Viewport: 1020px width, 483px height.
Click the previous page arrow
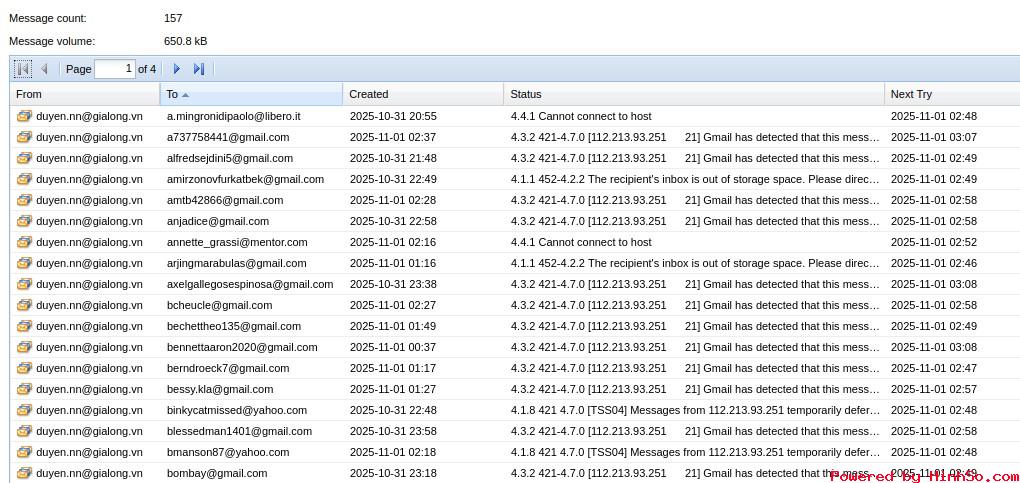click(x=44, y=69)
